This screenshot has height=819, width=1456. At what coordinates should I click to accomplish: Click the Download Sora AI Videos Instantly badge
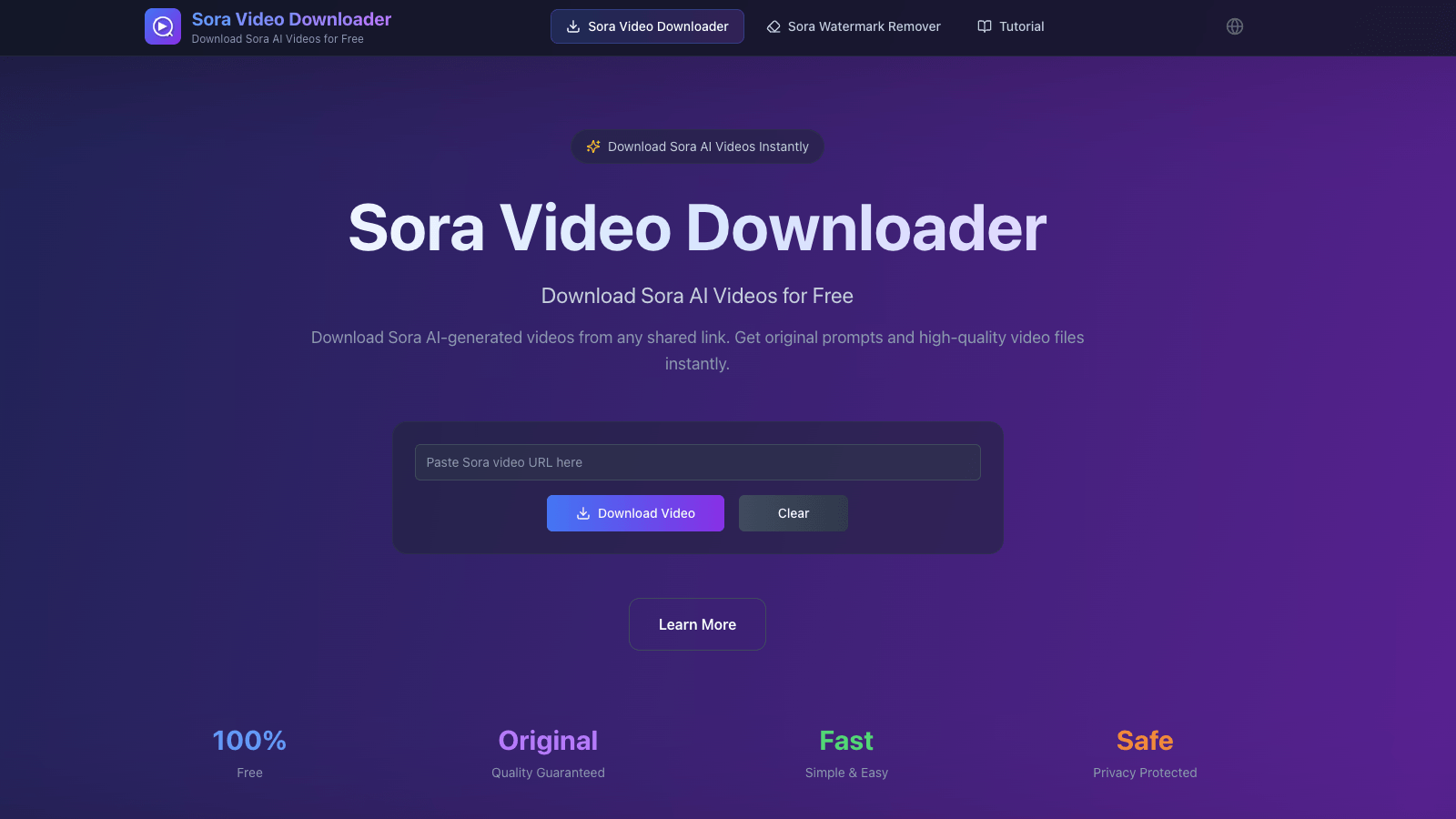pyautogui.click(x=697, y=147)
